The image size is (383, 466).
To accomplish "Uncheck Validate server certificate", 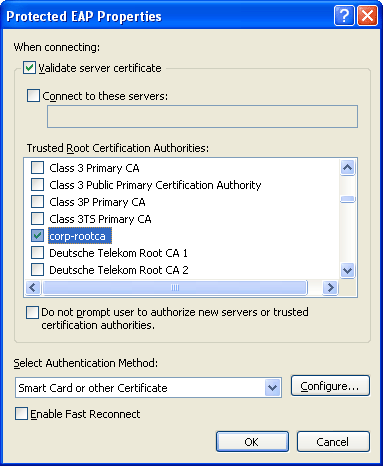I will click(x=29, y=68).
